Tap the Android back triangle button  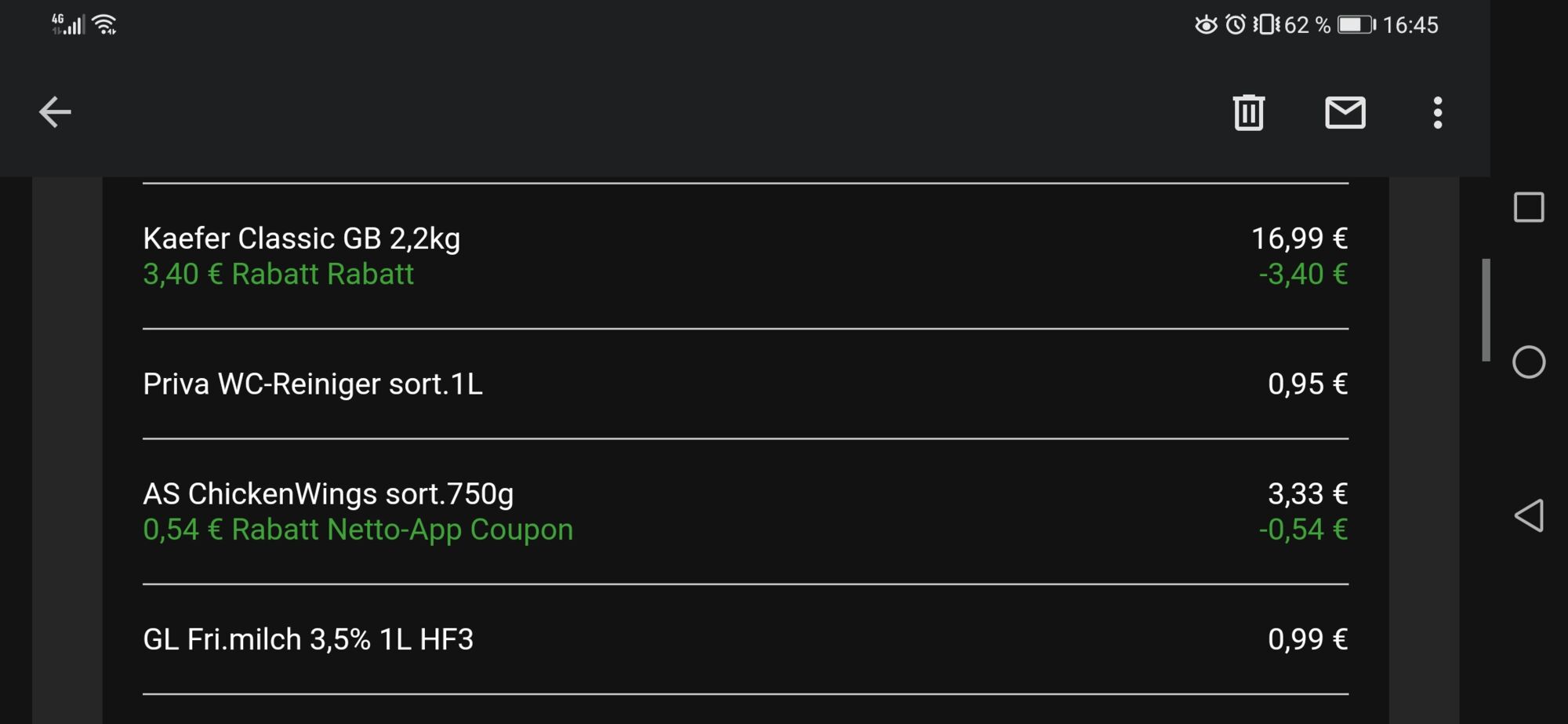point(1528,515)
